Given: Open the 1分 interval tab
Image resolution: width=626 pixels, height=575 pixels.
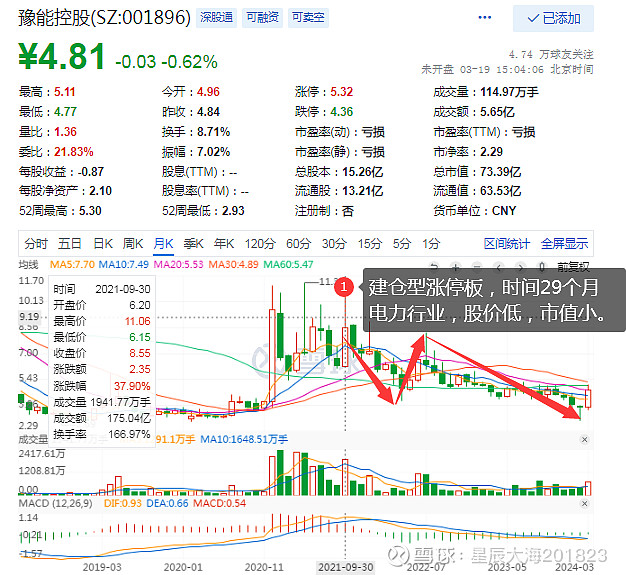Looking at the screenshot, I should 431,243.
